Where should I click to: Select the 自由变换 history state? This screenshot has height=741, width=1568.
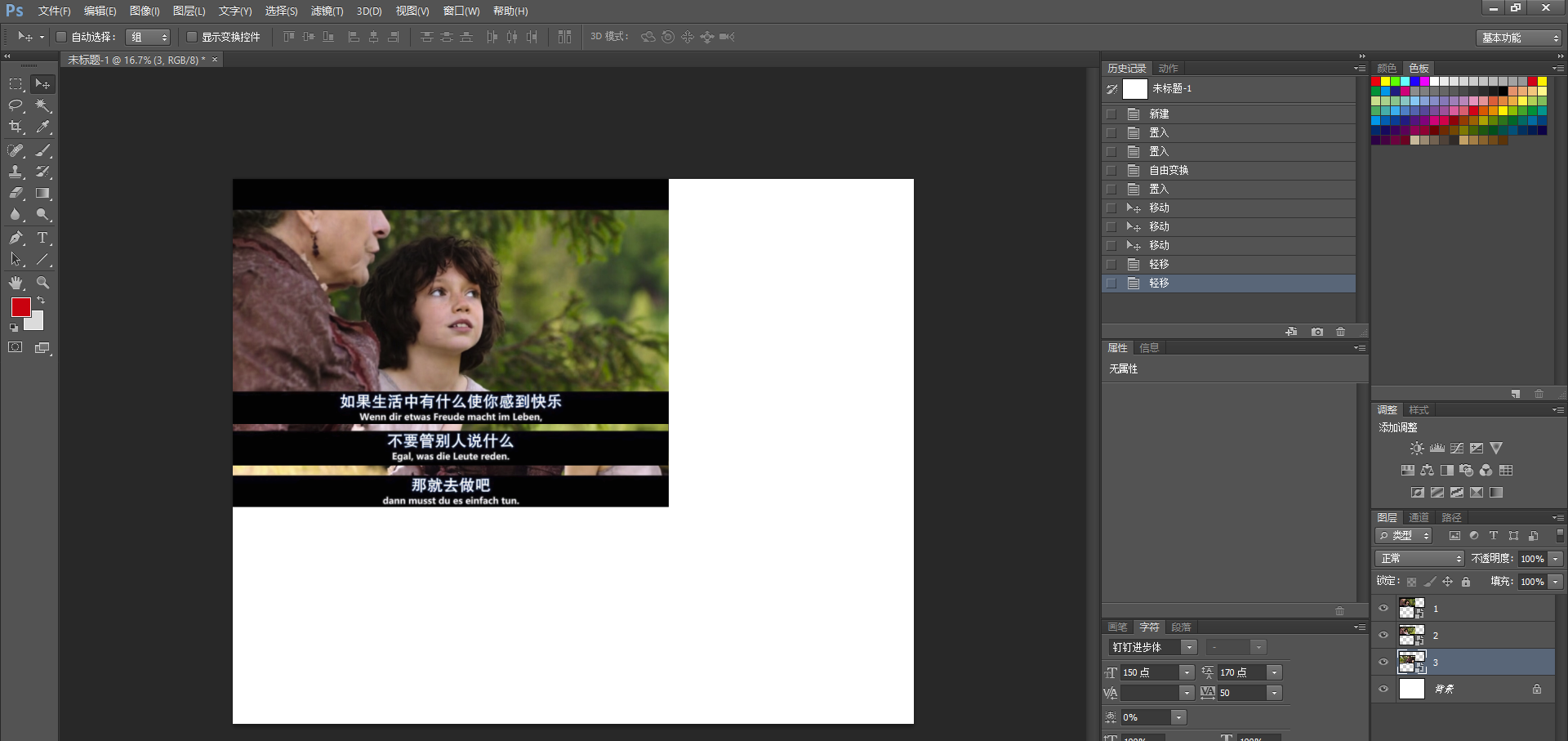(x=1228, y=170)
